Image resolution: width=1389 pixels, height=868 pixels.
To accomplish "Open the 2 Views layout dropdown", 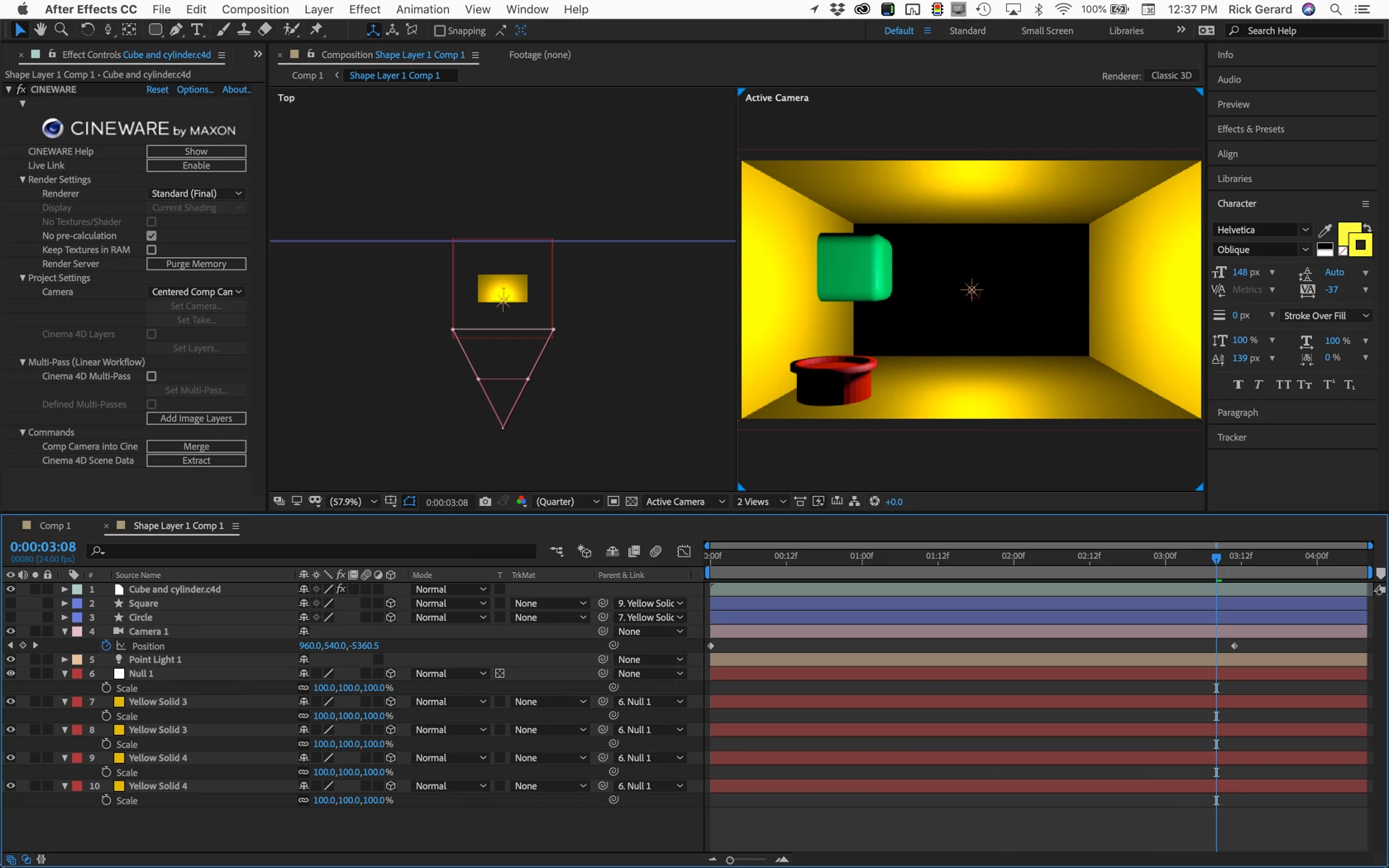I will (x=761, y=502).
